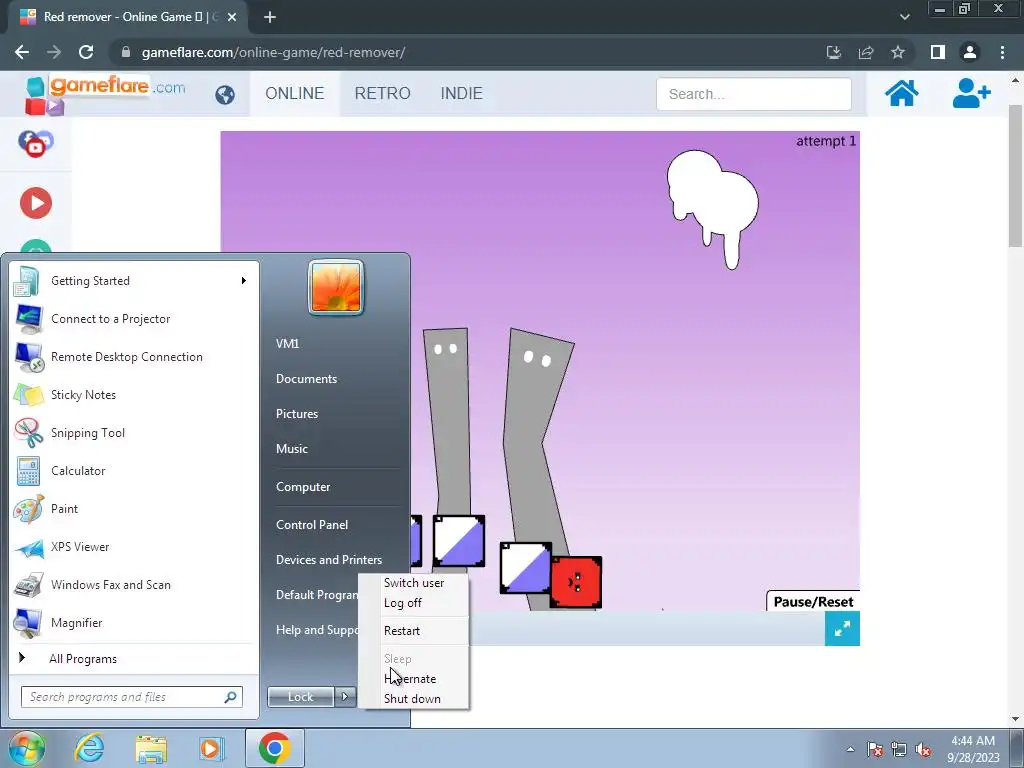Switch to RETRO games tab
1024x768 pixels.
tap(383, 93)
